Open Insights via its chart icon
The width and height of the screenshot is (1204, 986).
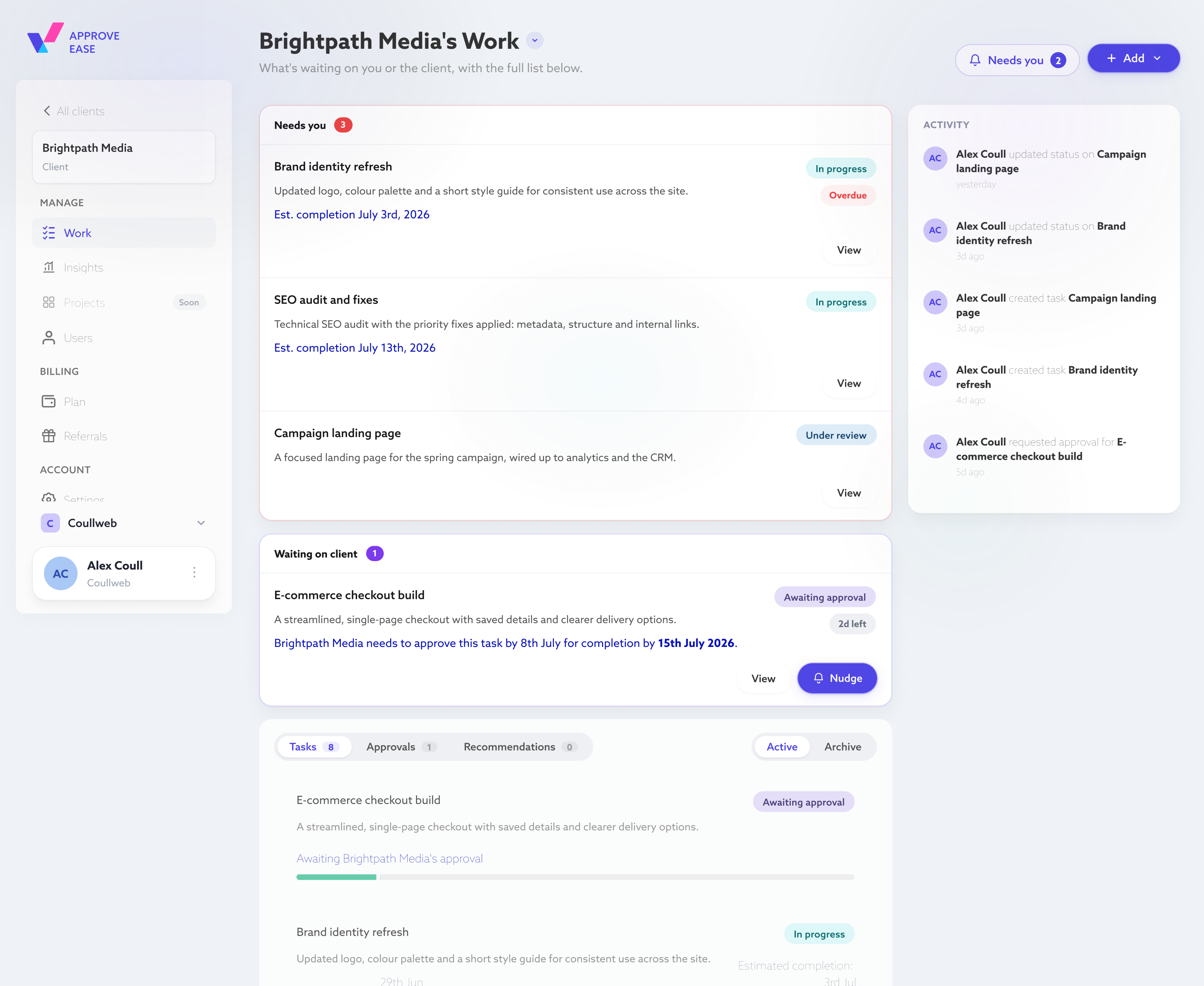pos(49,267)
